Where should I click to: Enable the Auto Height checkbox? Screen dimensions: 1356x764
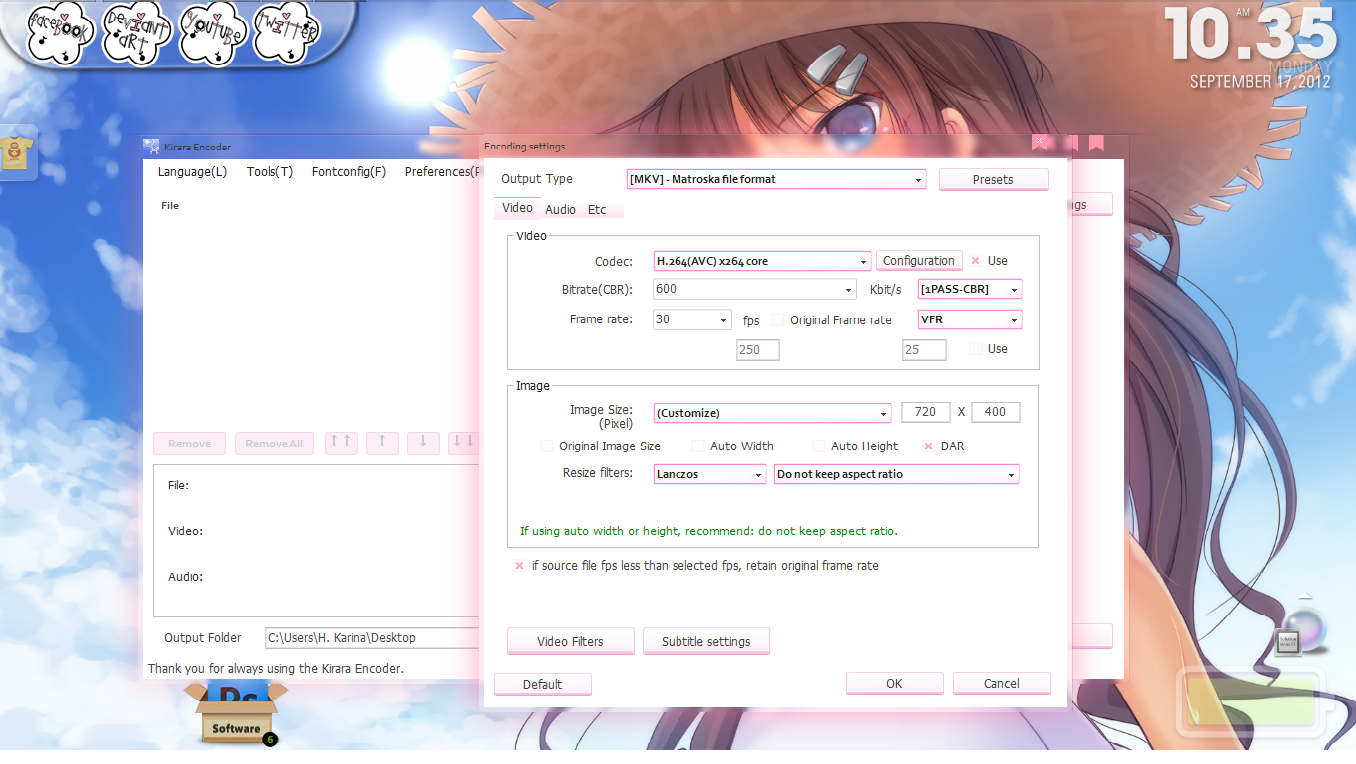818,446
